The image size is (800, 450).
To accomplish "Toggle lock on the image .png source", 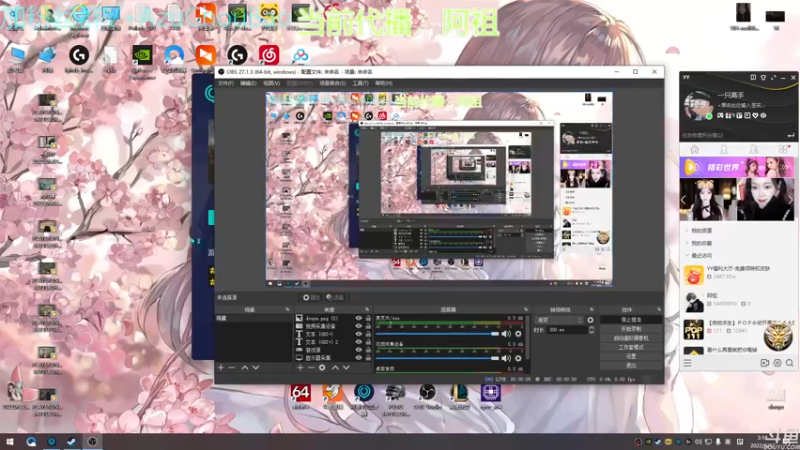I will click(368, 318).
